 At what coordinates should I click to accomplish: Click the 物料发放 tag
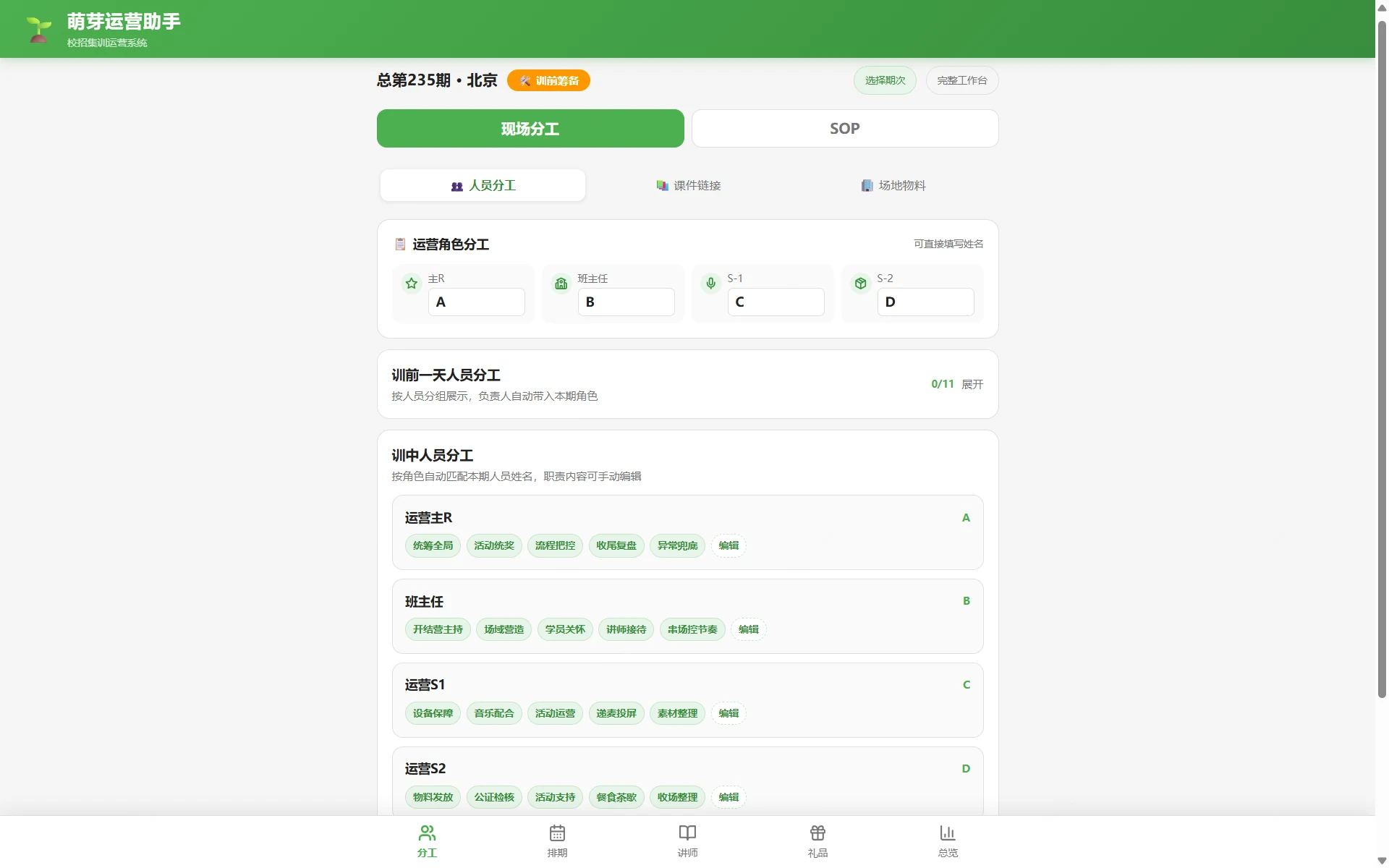click(433, 797)
